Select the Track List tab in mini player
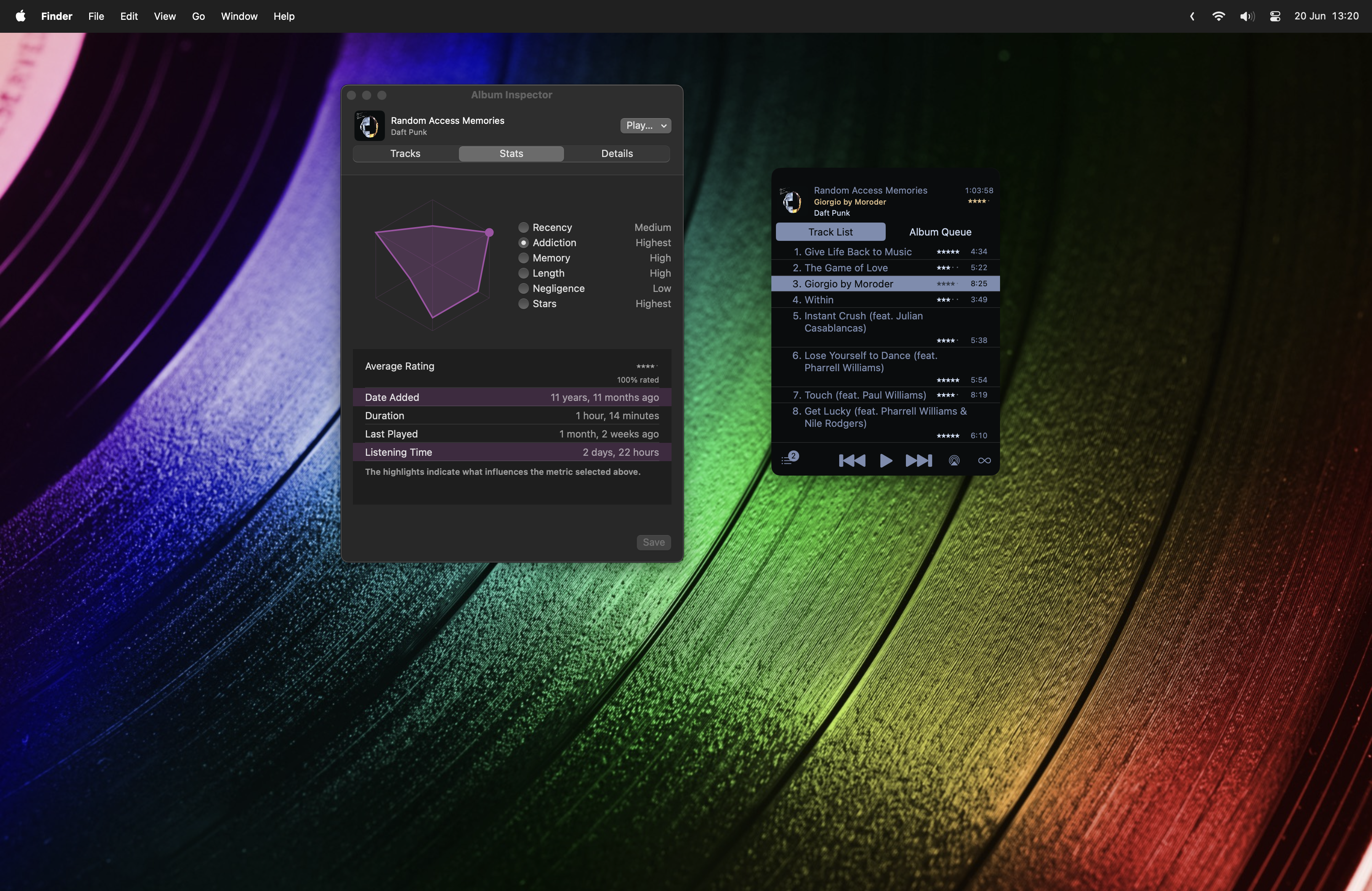 tap(830, 232)
